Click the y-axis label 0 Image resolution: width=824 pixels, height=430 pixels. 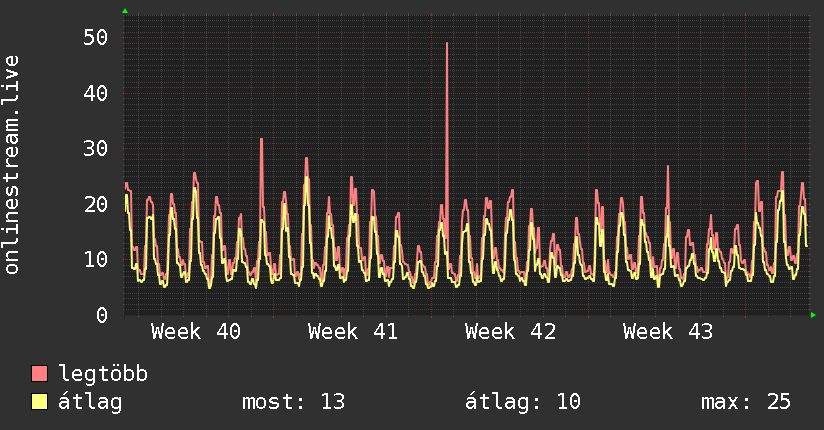tap(102, 315)
